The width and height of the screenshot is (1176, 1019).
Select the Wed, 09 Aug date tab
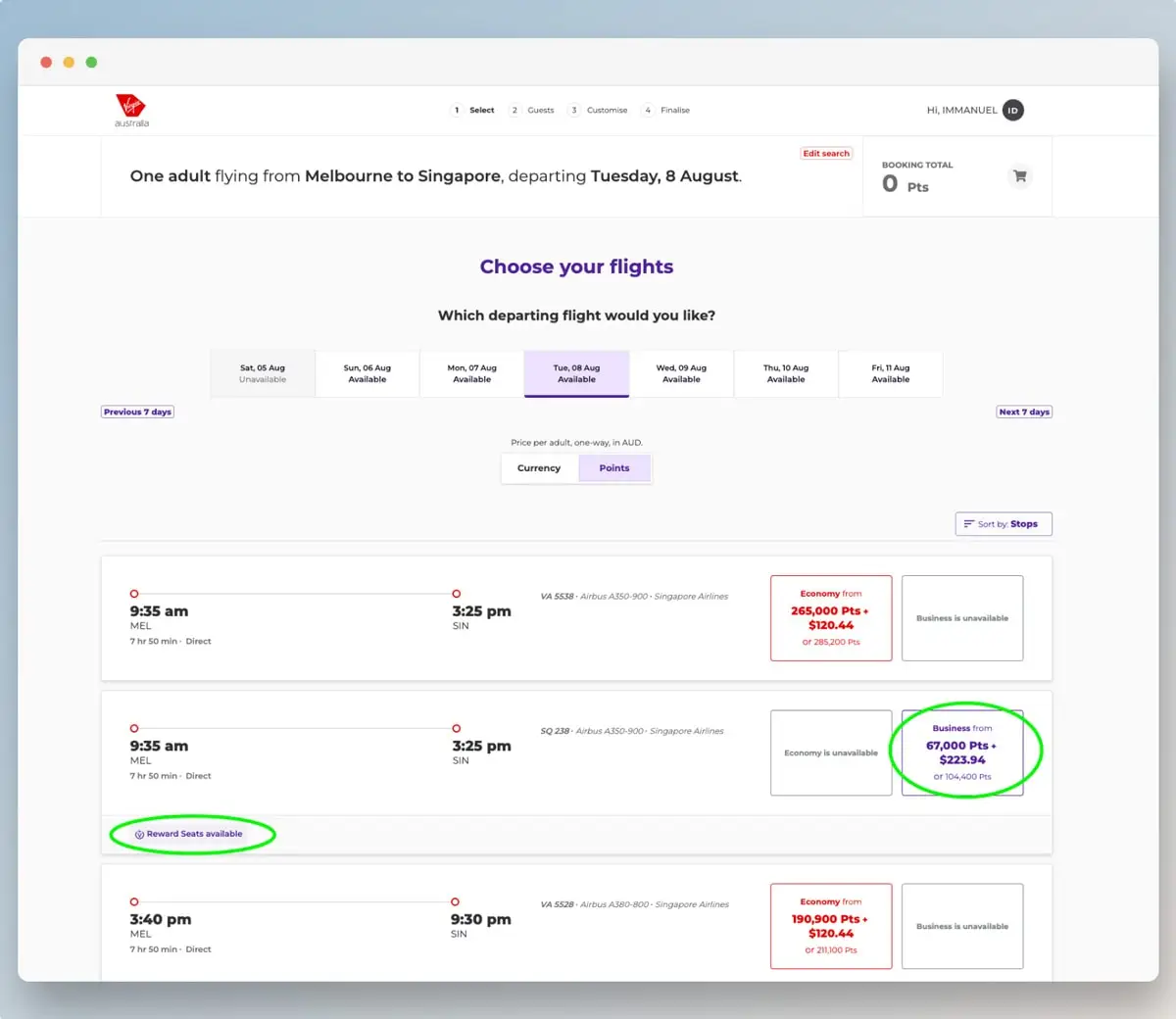pyautogui.click(x=680, y=373)
